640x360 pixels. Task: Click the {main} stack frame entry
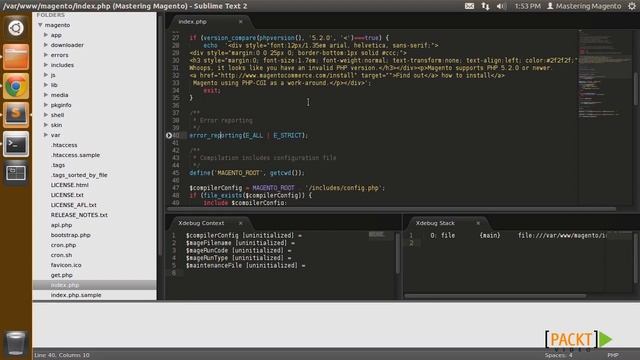point(490,236)
